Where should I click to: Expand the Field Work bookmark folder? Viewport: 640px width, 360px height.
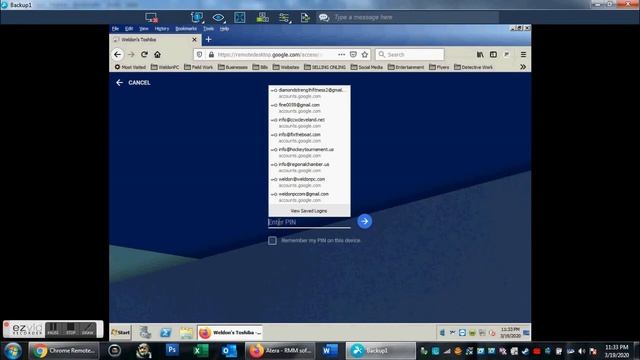click(198, 67)
